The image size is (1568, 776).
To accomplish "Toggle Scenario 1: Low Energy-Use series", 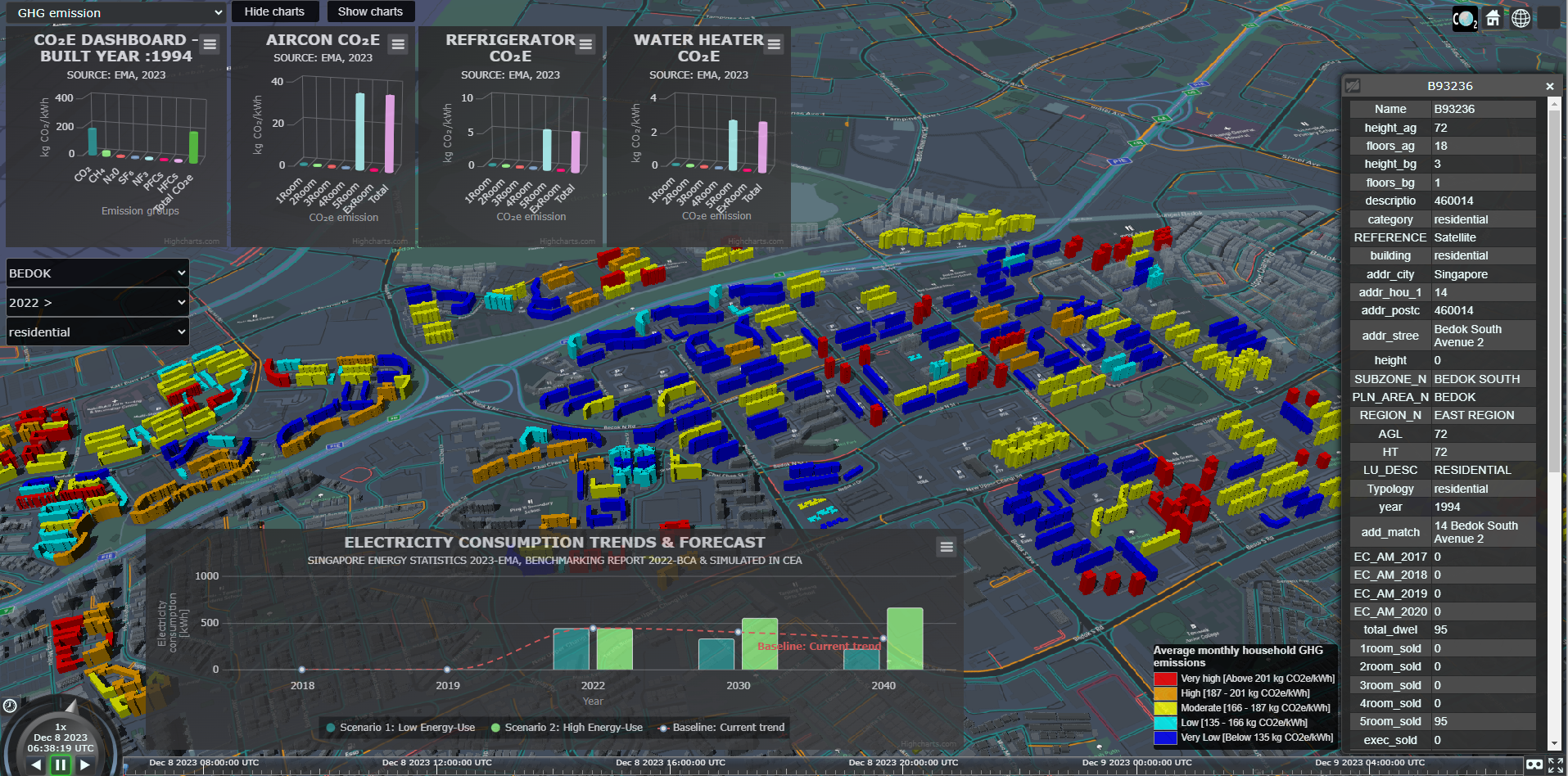I will coord(400,727).
